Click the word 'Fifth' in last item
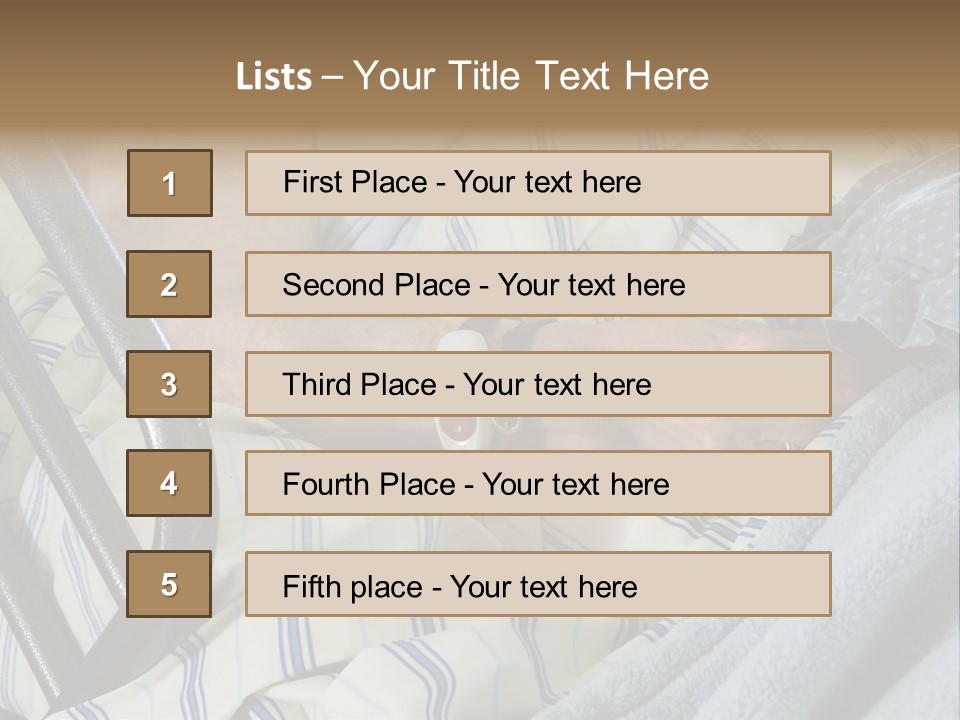The width and height of the screenshot is (960, 720). (311, 586)
